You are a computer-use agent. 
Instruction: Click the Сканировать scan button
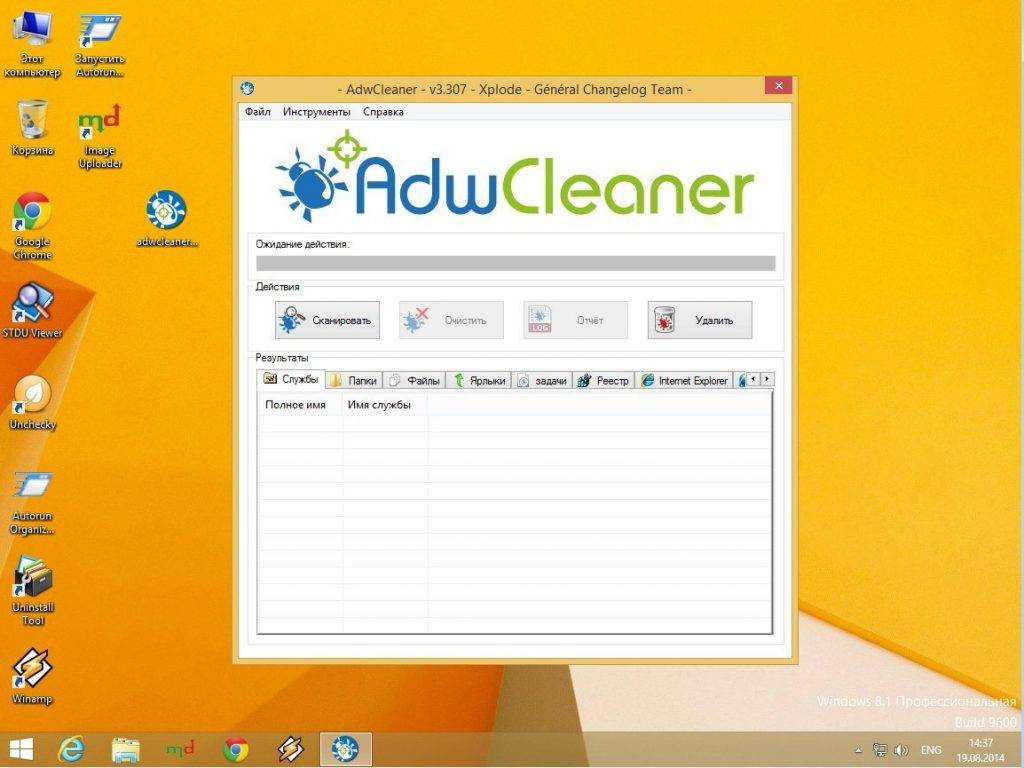(327, 320)
